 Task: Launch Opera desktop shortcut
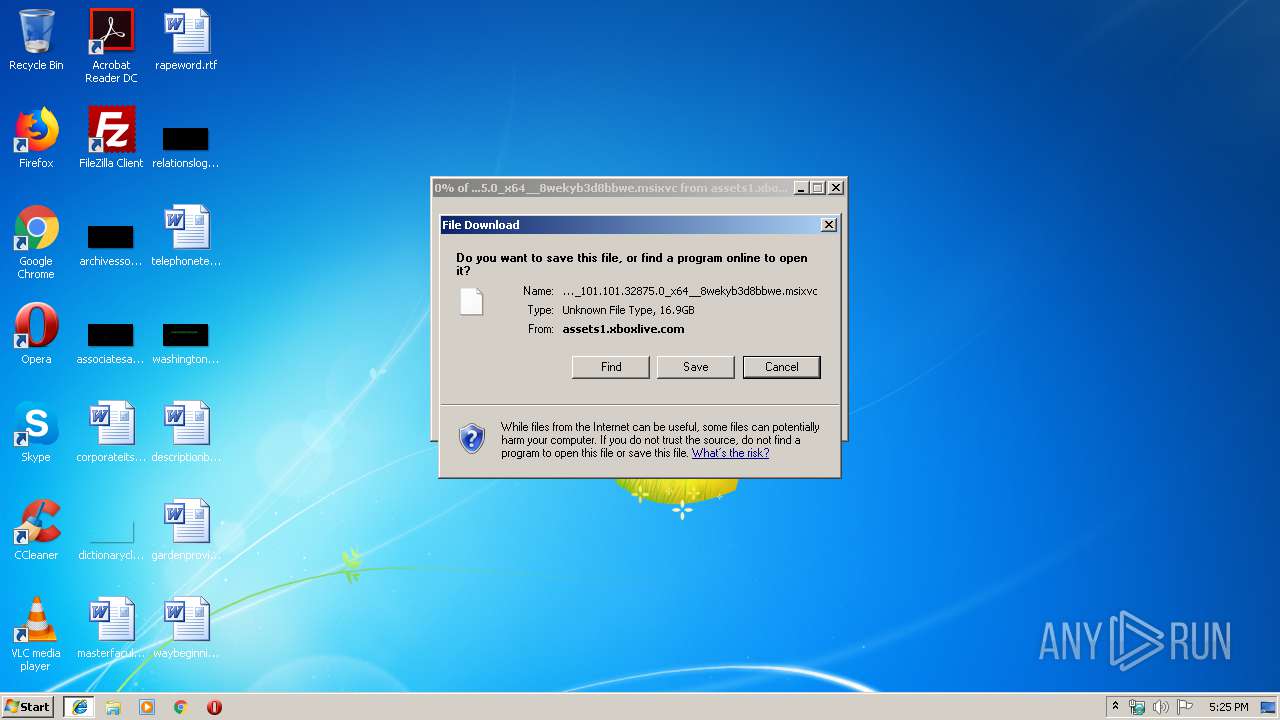(36, 334)
